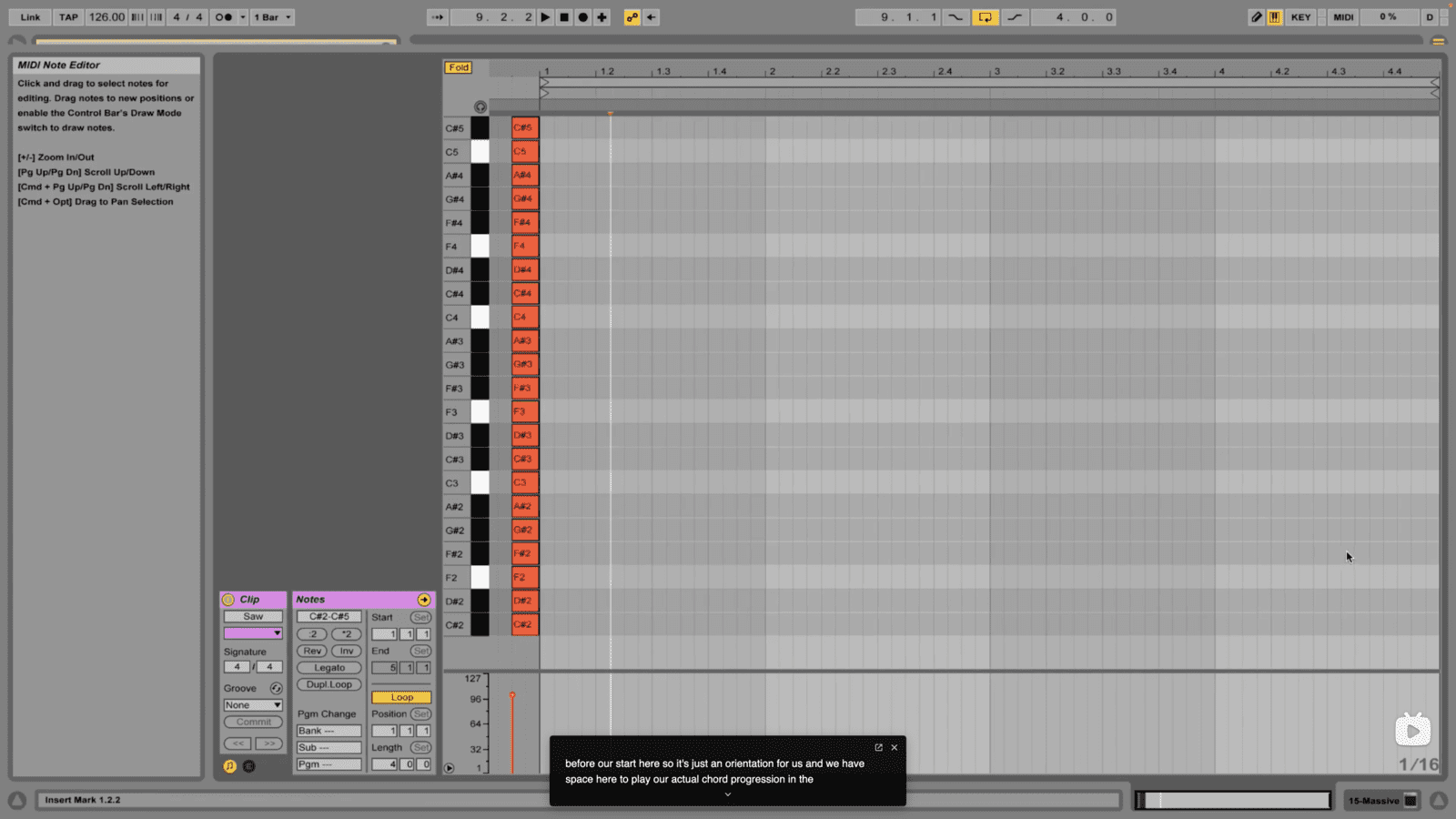Click the 126.00 tempo field
This screenshot has width=1456, height=819.
pos(106,17)
